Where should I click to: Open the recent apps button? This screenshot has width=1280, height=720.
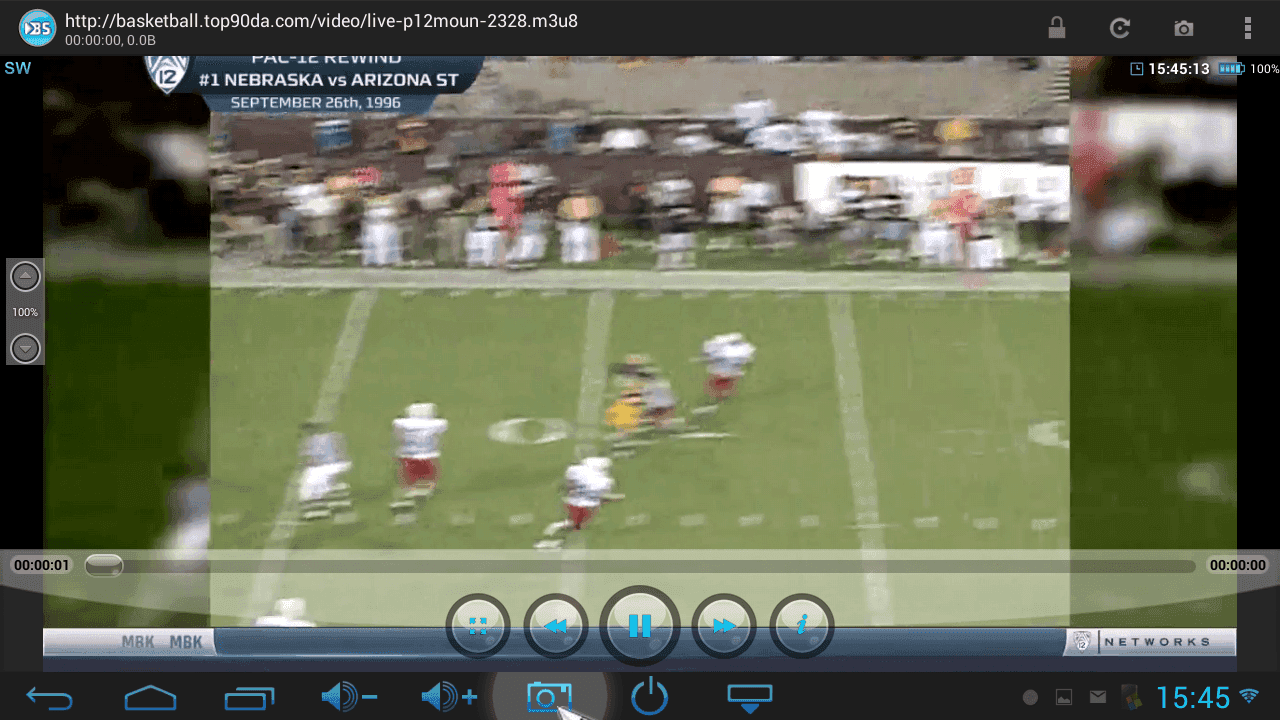(x=249, y=697)
